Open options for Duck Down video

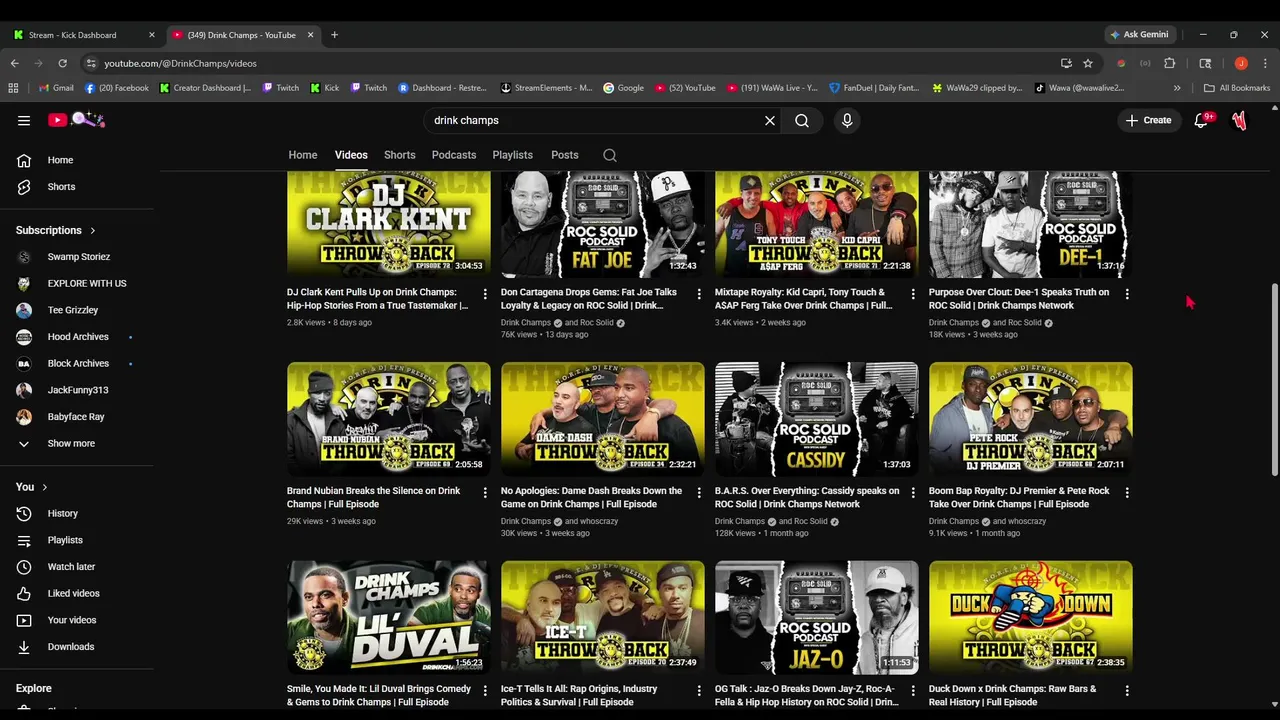(x=1127, y=691)
